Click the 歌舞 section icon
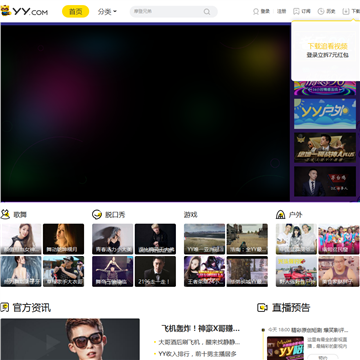This screenshot has width=360, height=360. (x=5, y=214)
